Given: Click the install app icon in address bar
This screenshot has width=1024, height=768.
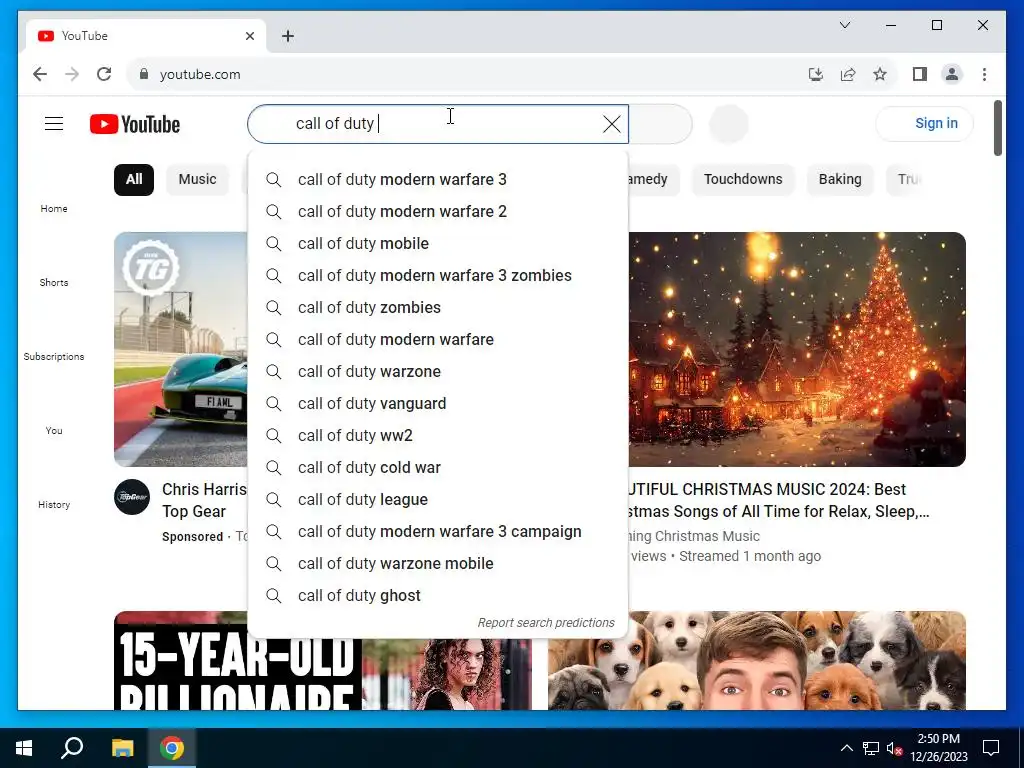Looking at the screenshot, I should [816, 74].
